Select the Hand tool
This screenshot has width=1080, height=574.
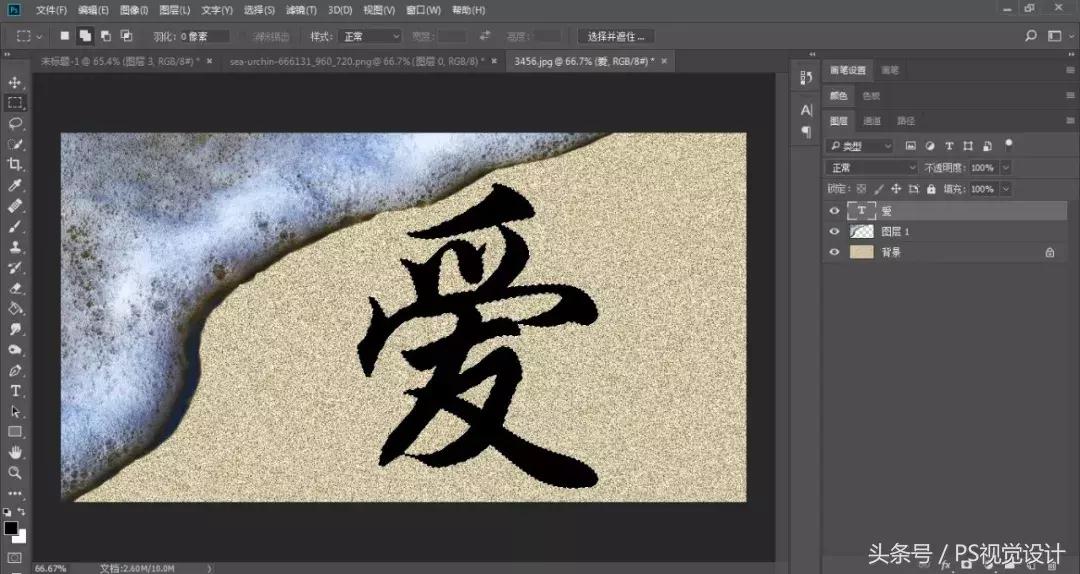15,452
